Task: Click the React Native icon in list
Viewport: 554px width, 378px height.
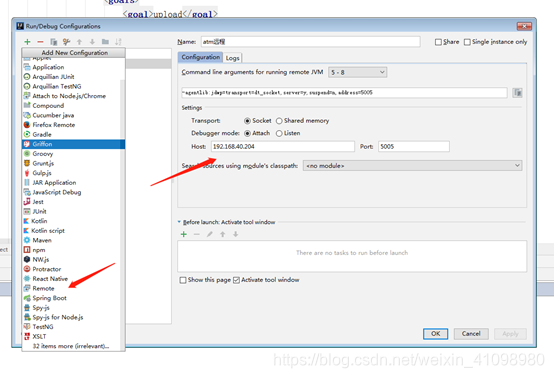Action: point(27,279)
